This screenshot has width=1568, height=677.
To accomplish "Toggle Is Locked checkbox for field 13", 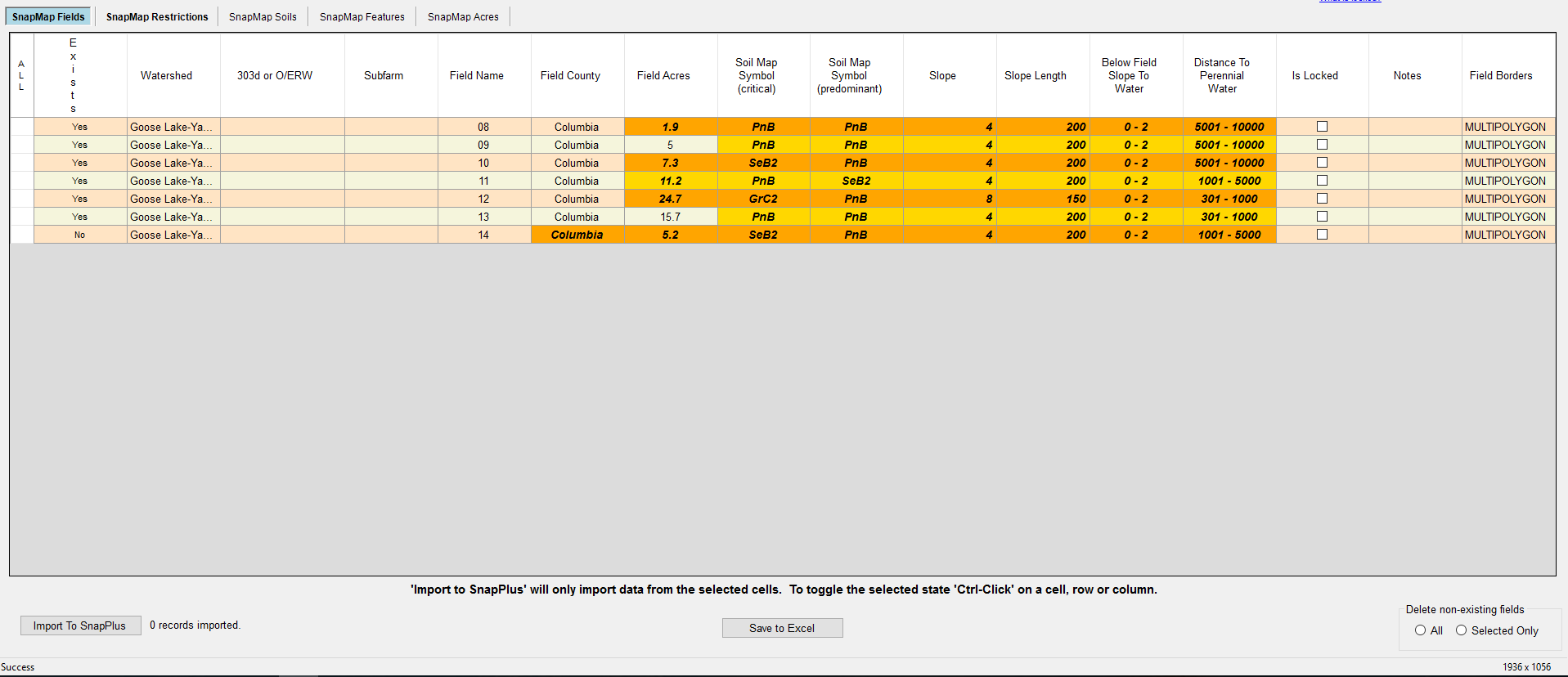I will point(1322,217).
